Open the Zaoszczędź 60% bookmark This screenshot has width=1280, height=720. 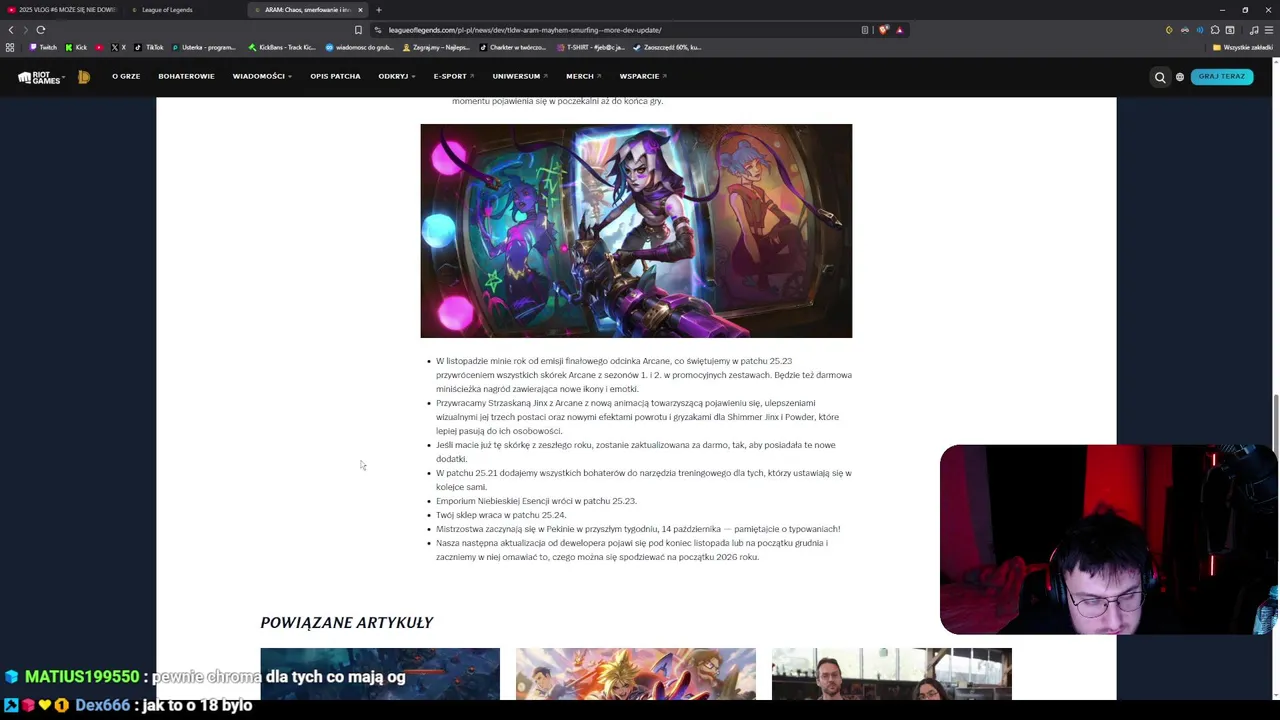click(667, 47)
